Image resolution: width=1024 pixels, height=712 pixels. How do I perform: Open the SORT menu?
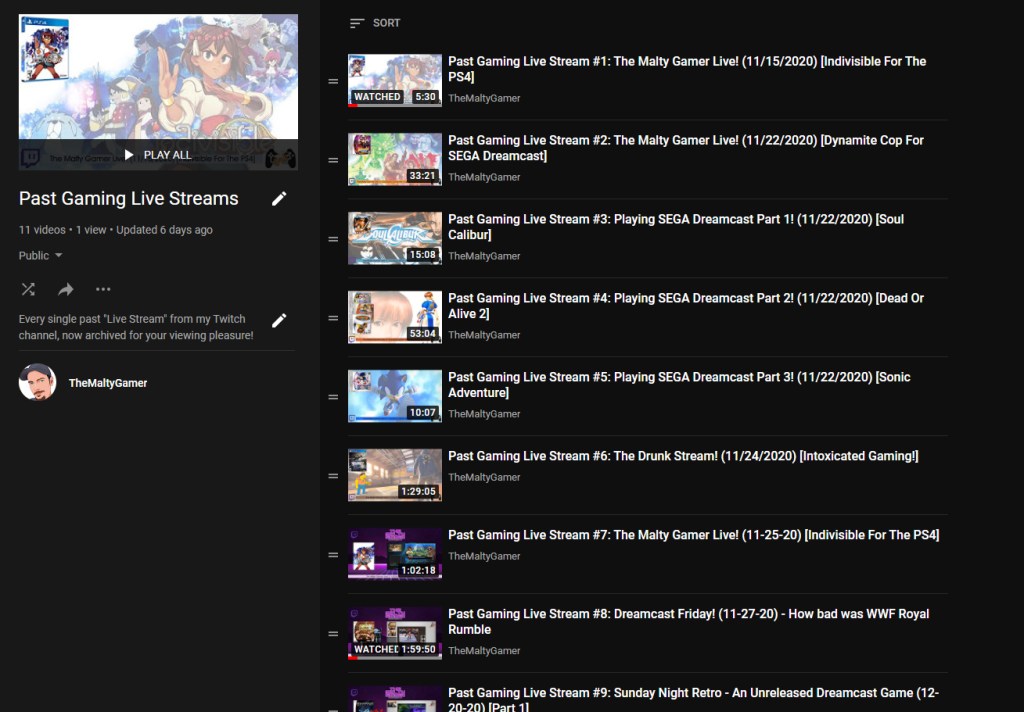(x=375, y=23)
